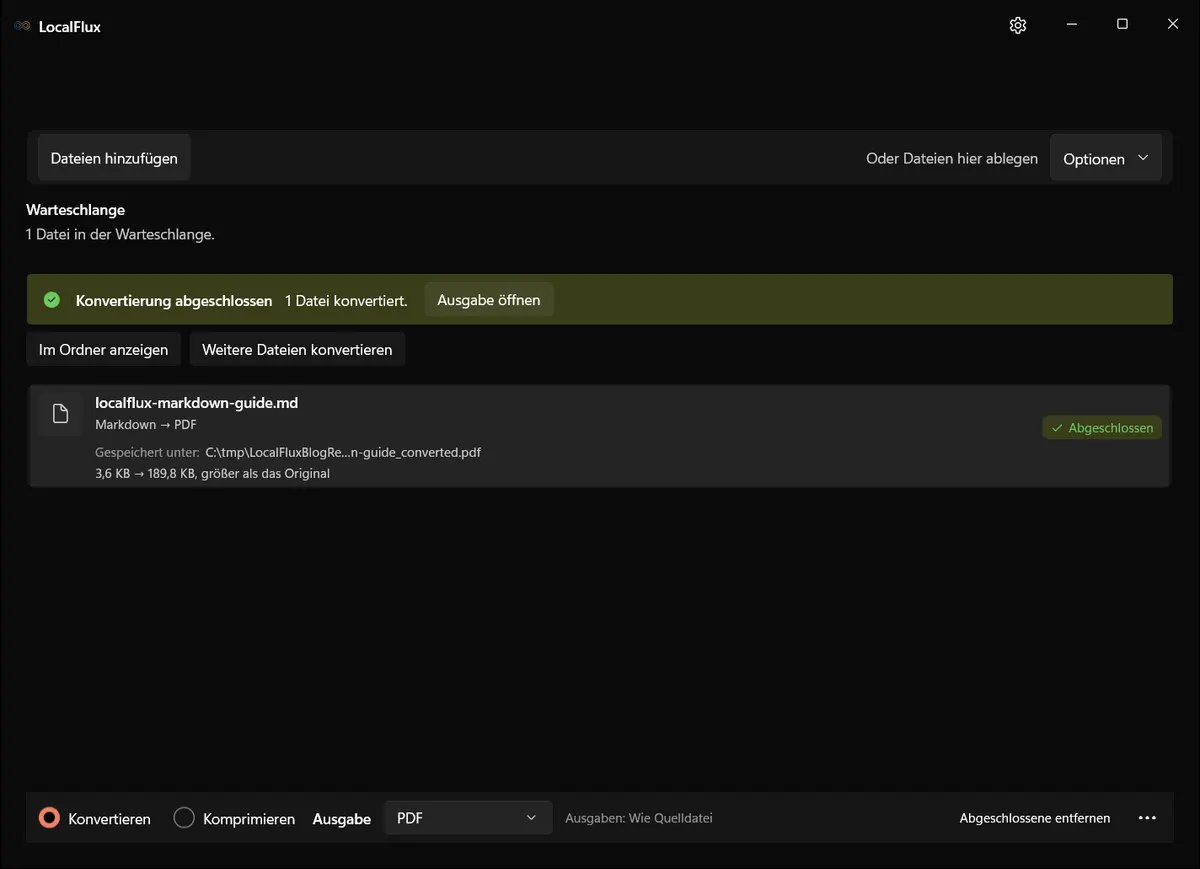Viewport: 1200px width, 869px height.
Task: Click the Markdown → PDF text
Action: [146, 425]
